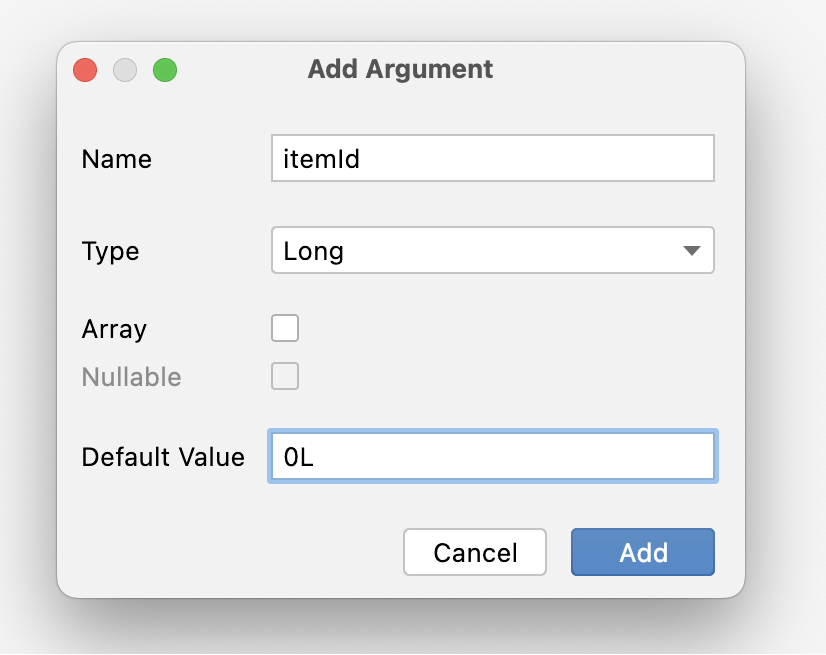Select the Long value in Type selector
Image resolution: width=826 pixels, height=655 pixels.
pos(313,251)
